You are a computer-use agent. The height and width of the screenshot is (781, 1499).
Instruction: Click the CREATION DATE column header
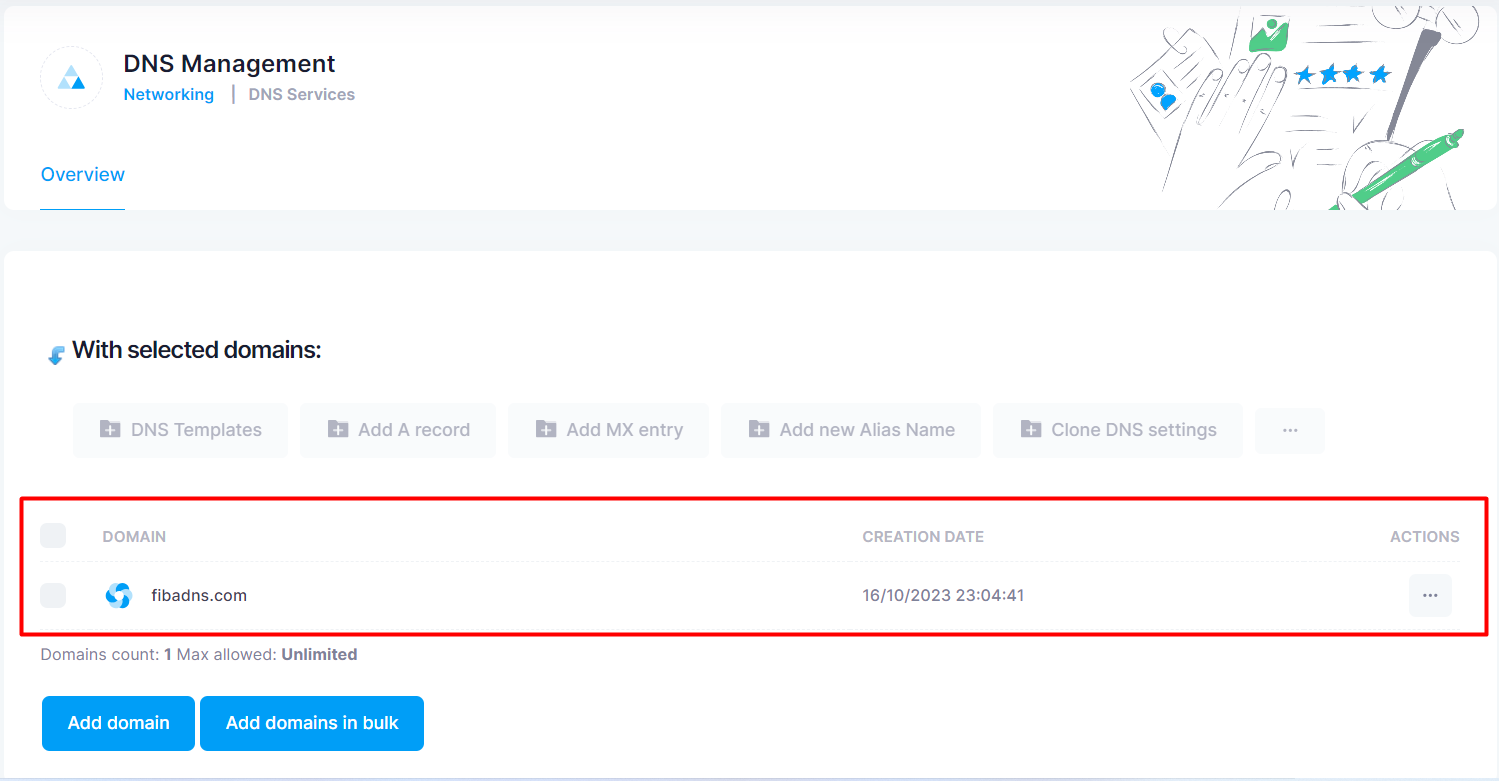pos(923,537)
